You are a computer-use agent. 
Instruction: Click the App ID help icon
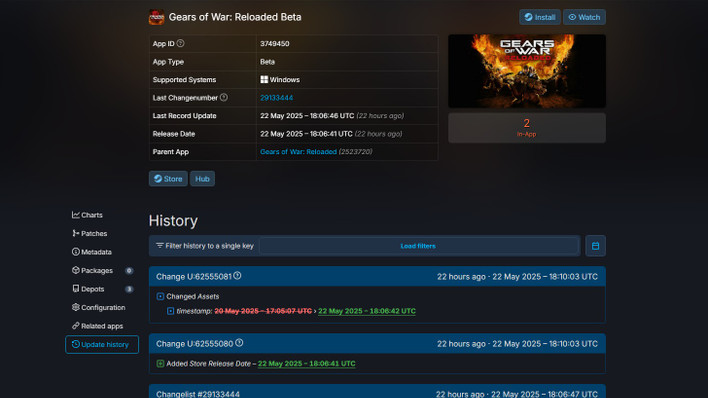coord(181,43)
